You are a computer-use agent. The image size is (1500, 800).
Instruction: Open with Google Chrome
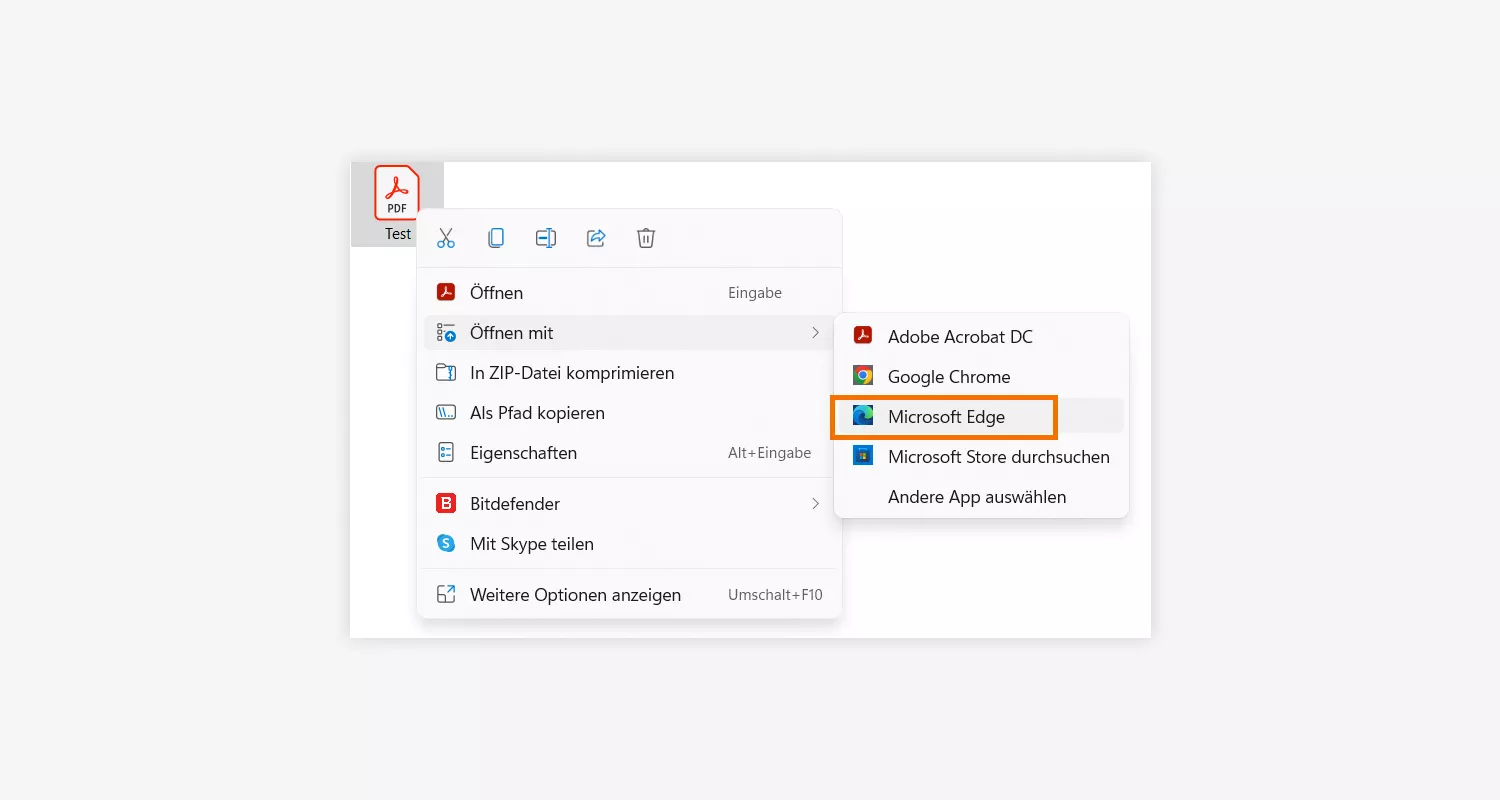pos(981,377)
